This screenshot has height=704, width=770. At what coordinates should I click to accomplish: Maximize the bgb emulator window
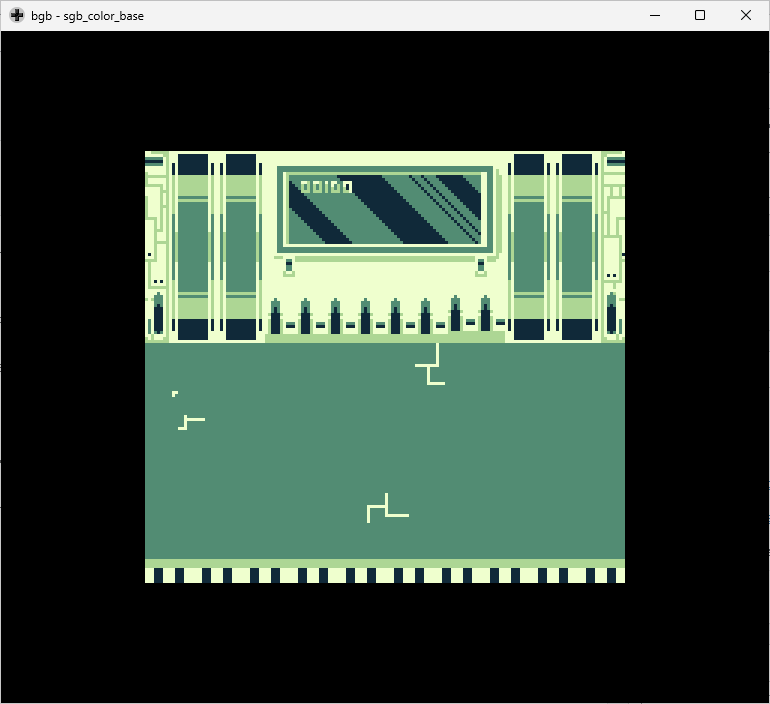pos(700,15)
